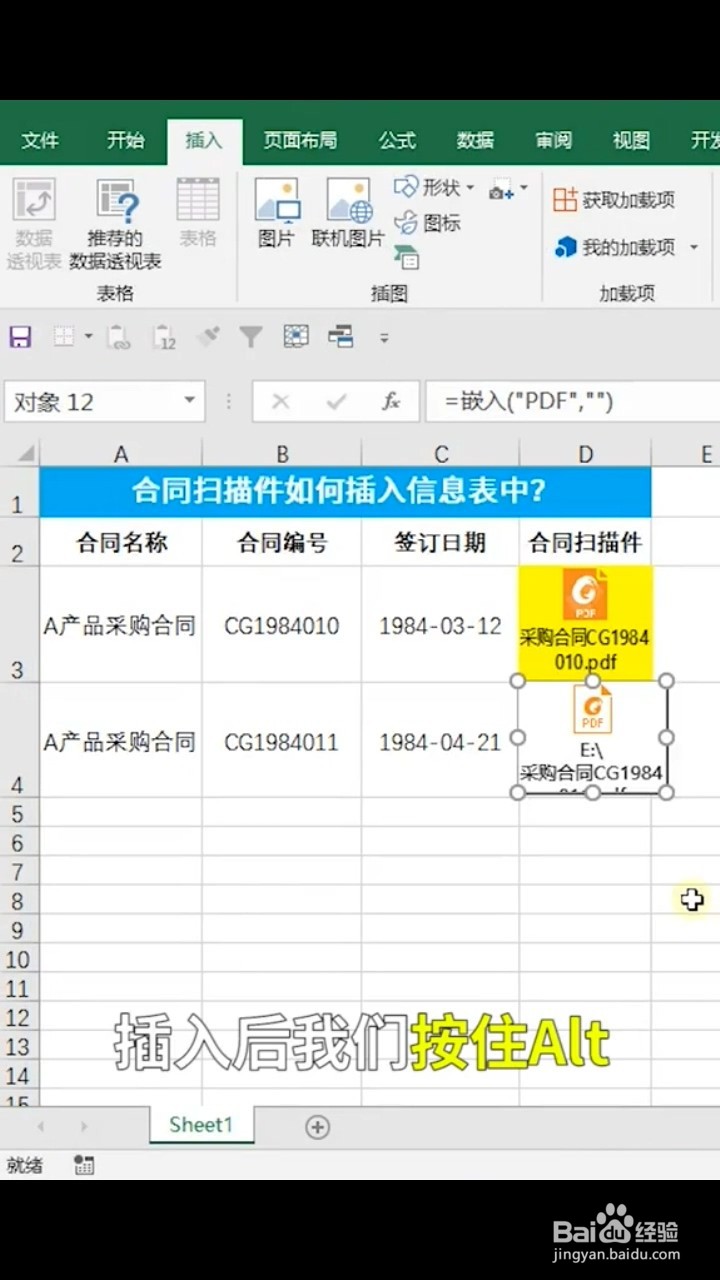Select column C header

[x=441, y=455]
